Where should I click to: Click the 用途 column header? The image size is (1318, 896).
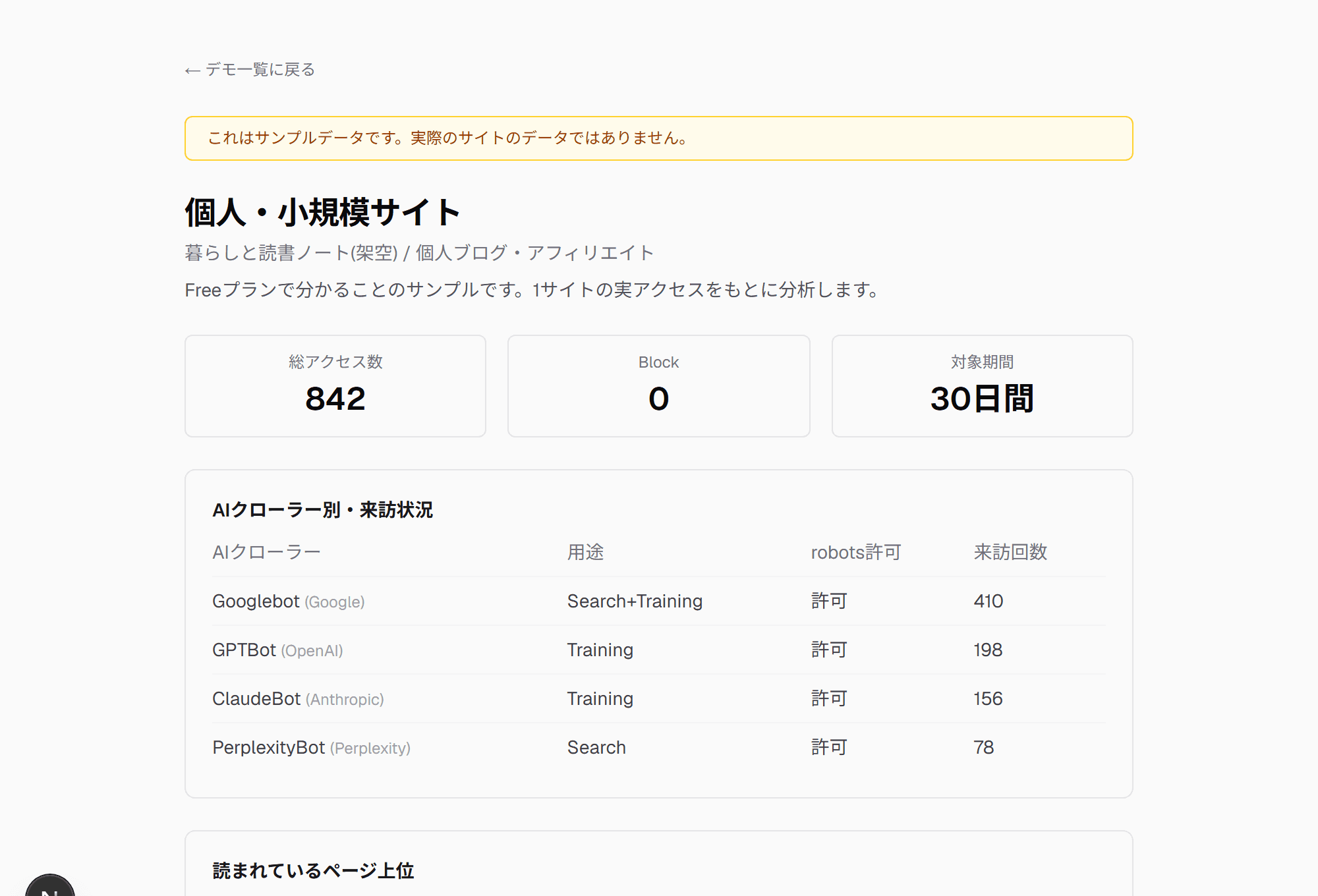coord(586,552)
